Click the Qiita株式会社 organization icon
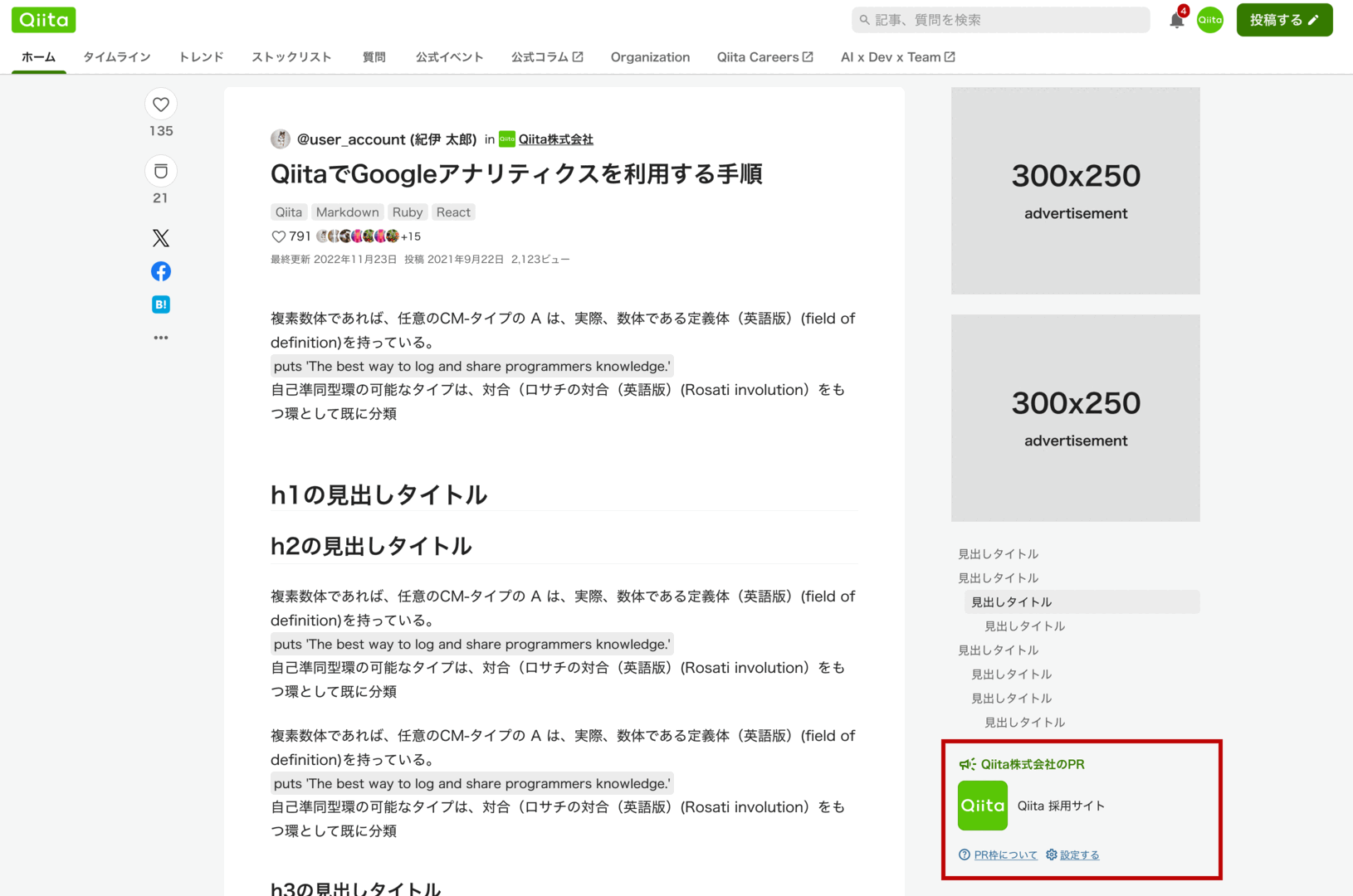1353x896 pixels. 507,139
